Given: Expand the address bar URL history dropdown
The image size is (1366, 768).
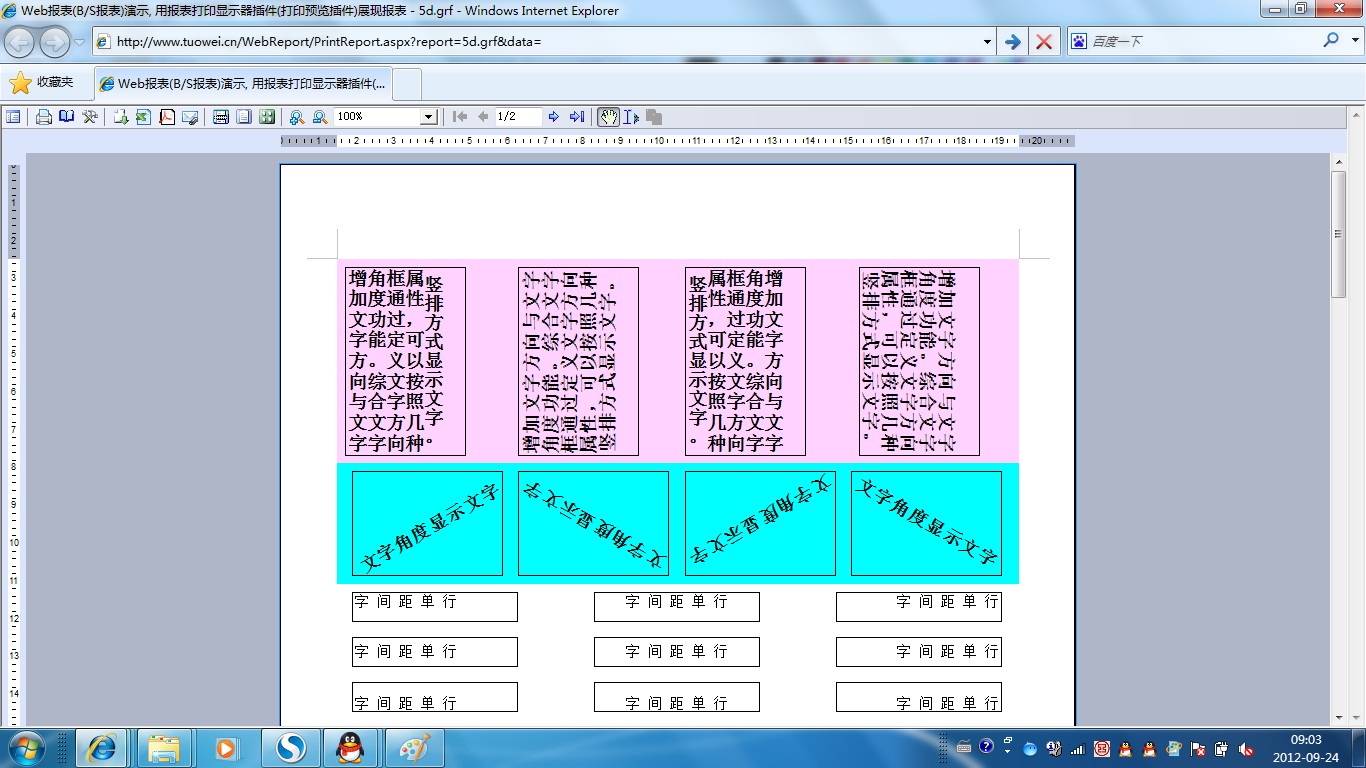Looking at the screenshot, I should (987, 42).
